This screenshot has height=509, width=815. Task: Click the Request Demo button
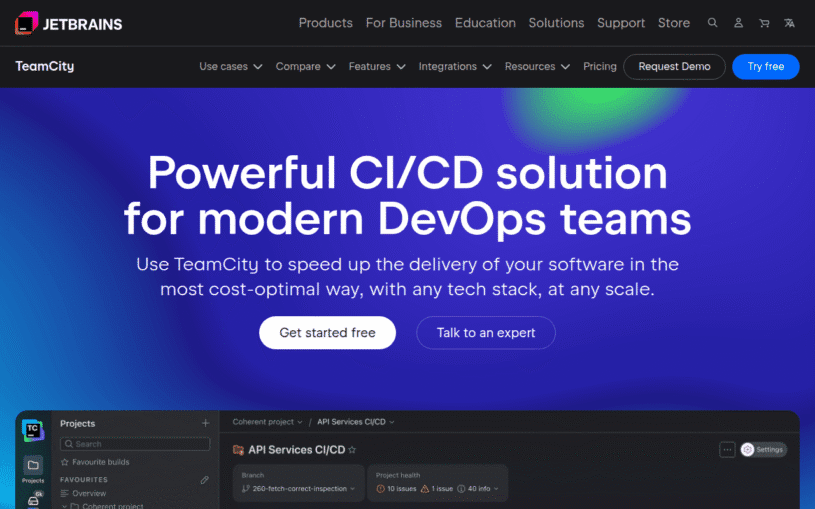click(674, 67)
